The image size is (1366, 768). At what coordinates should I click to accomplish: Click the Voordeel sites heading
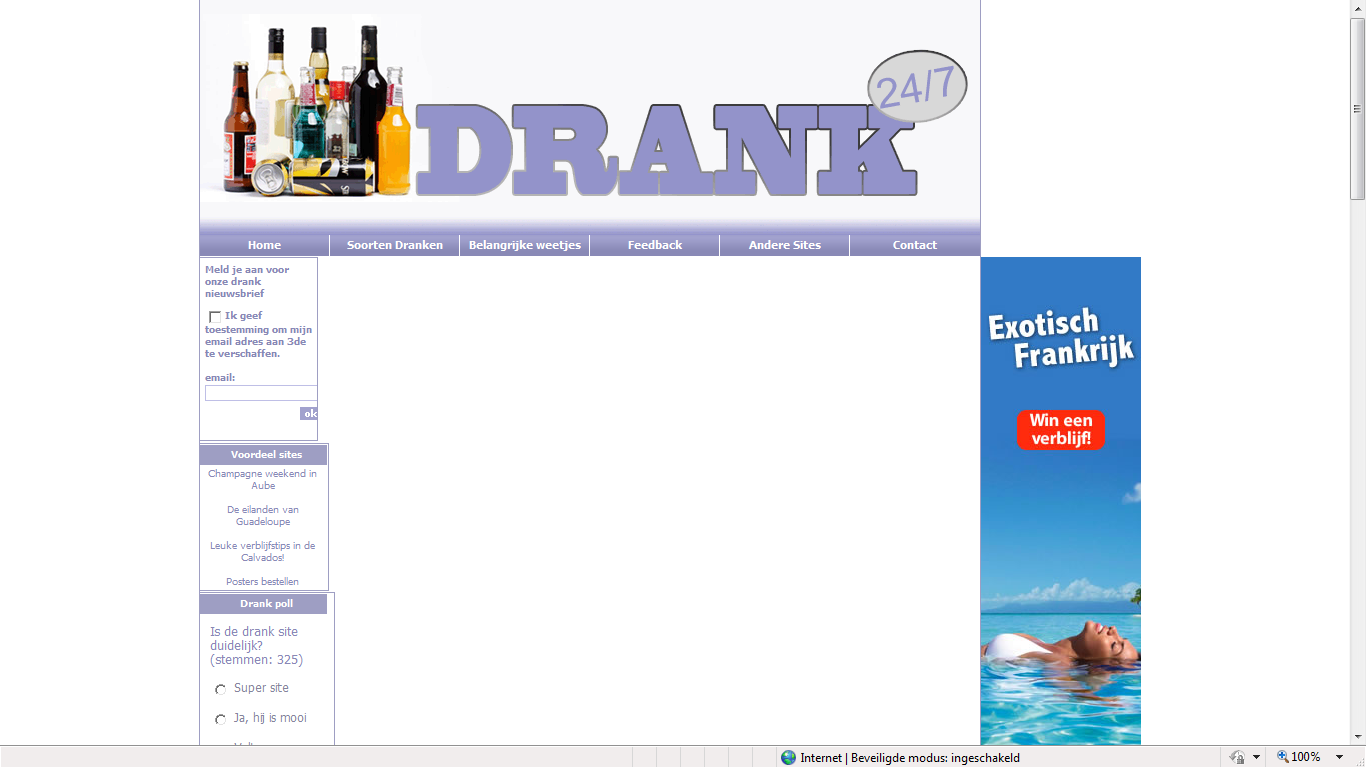coord(266,455)
